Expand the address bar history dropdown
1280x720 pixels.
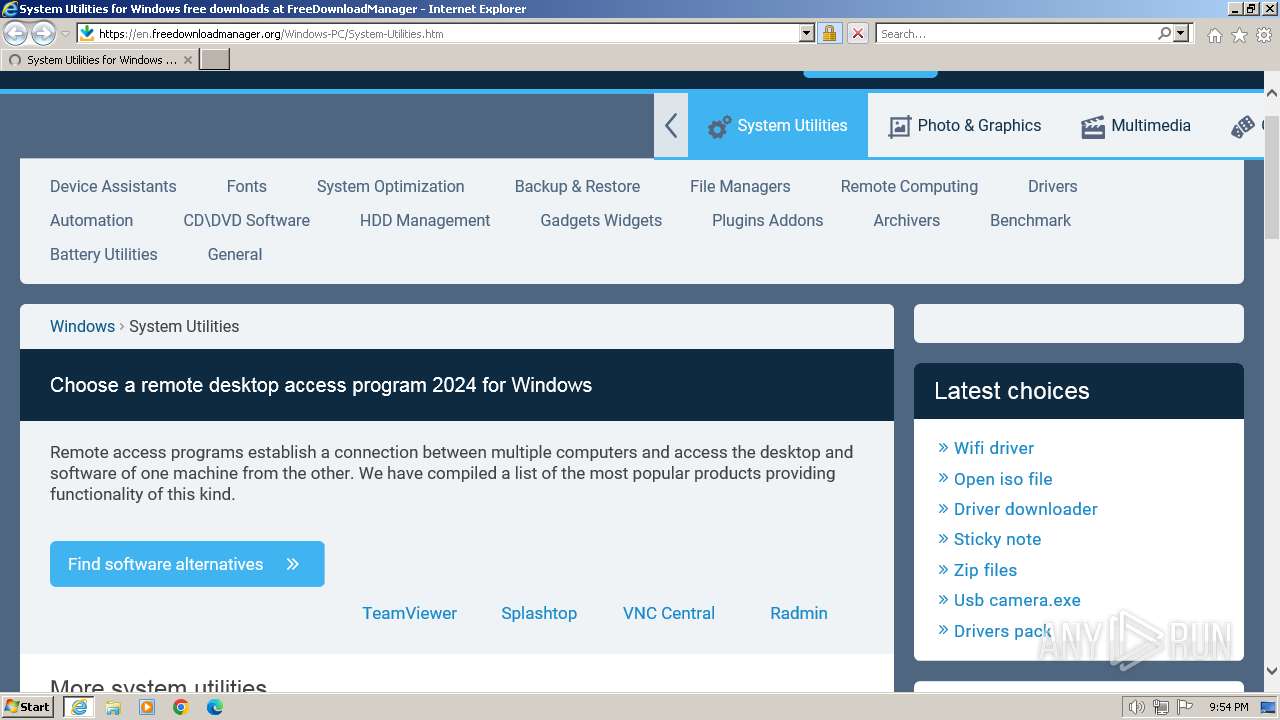pos(807,33)
